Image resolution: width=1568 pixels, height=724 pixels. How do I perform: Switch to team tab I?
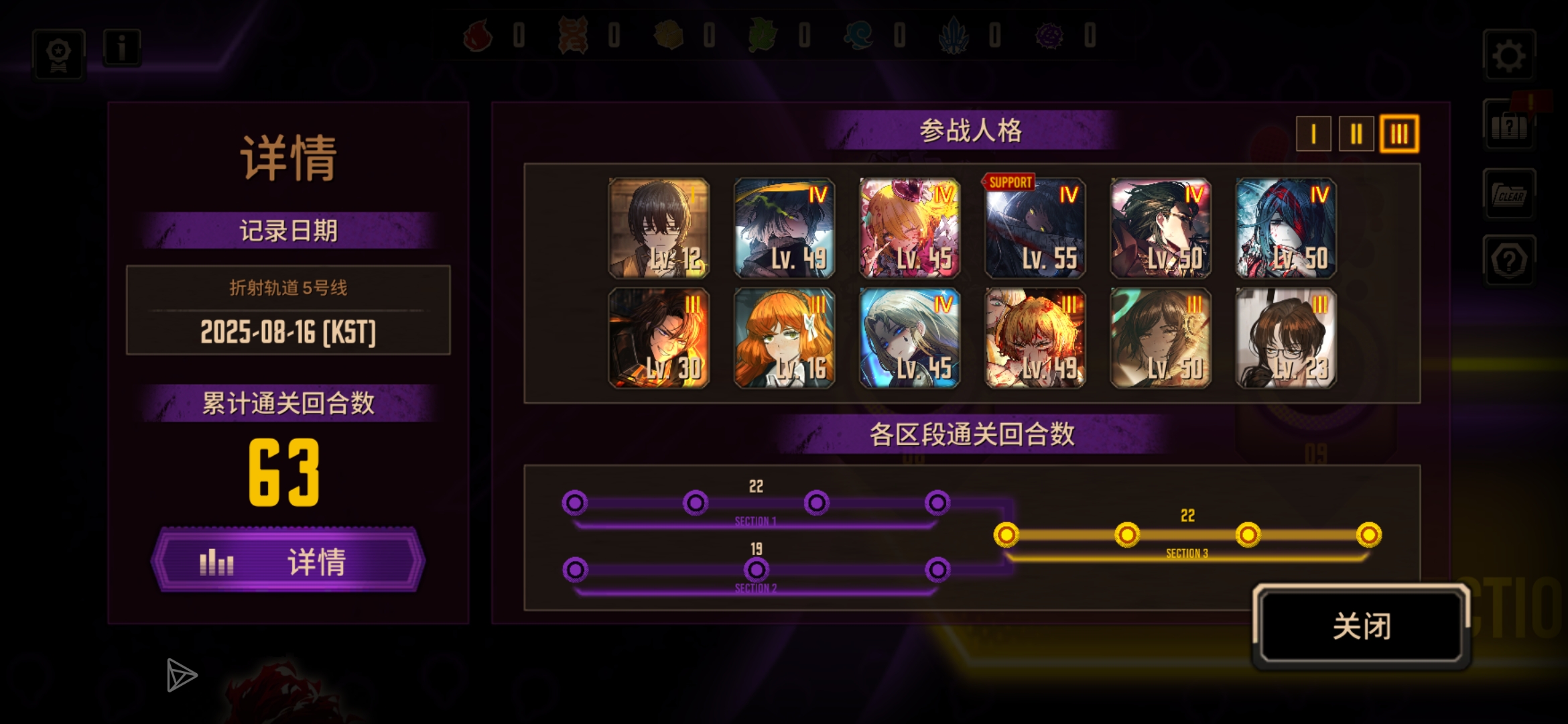(1313, 134)
